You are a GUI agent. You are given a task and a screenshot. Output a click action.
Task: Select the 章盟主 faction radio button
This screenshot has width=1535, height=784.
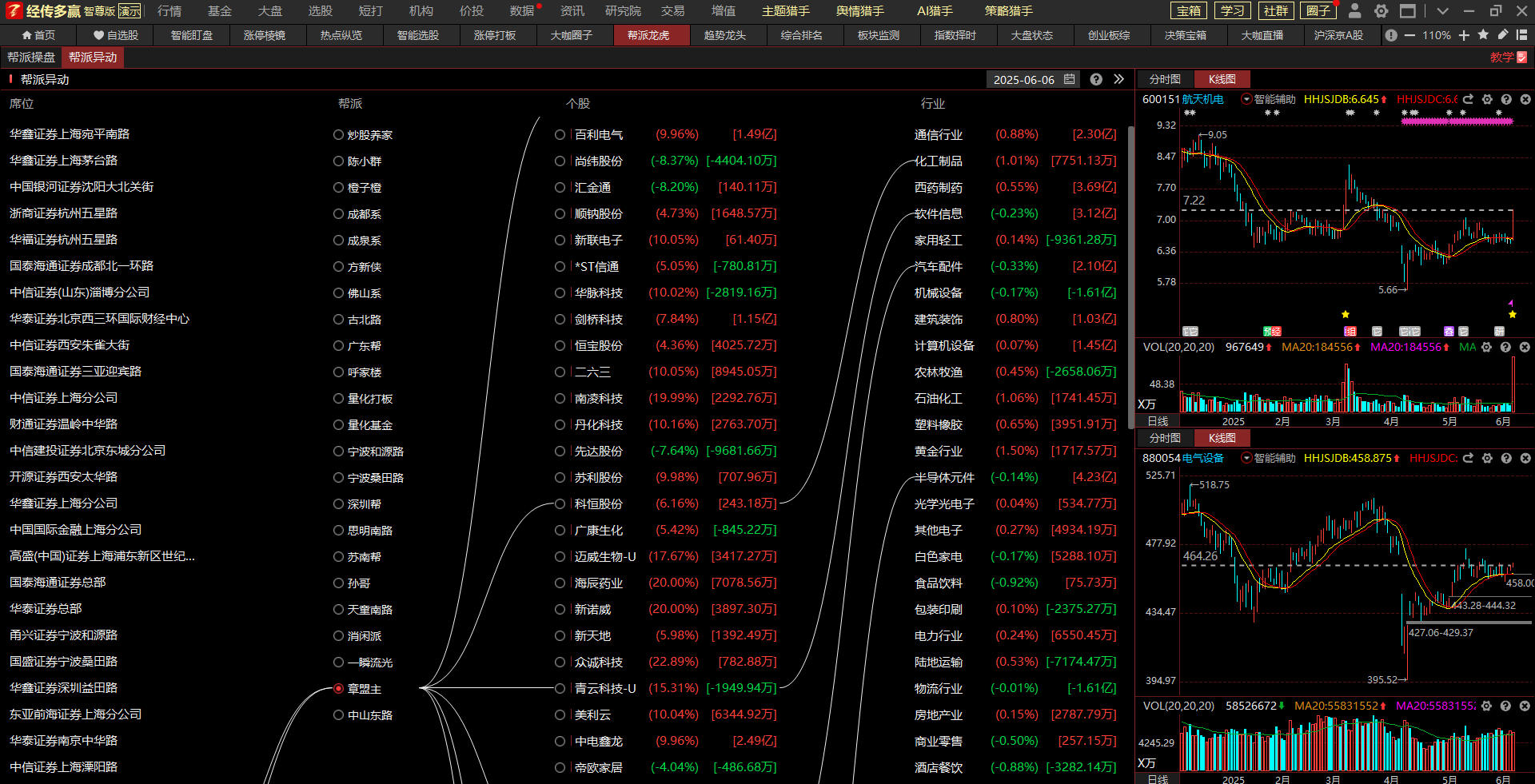pos(338,688)
